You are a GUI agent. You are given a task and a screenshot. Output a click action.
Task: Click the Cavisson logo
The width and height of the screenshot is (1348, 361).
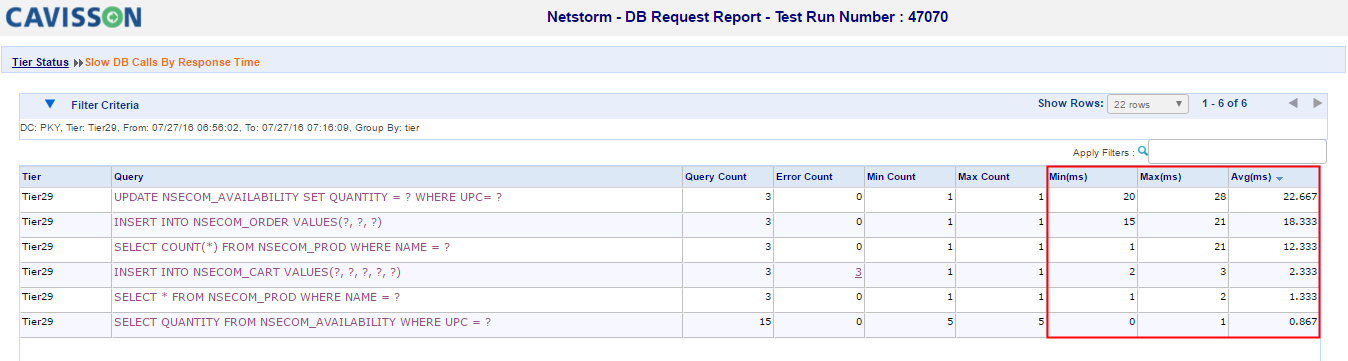pyautogui.click(x=73, y=16)
